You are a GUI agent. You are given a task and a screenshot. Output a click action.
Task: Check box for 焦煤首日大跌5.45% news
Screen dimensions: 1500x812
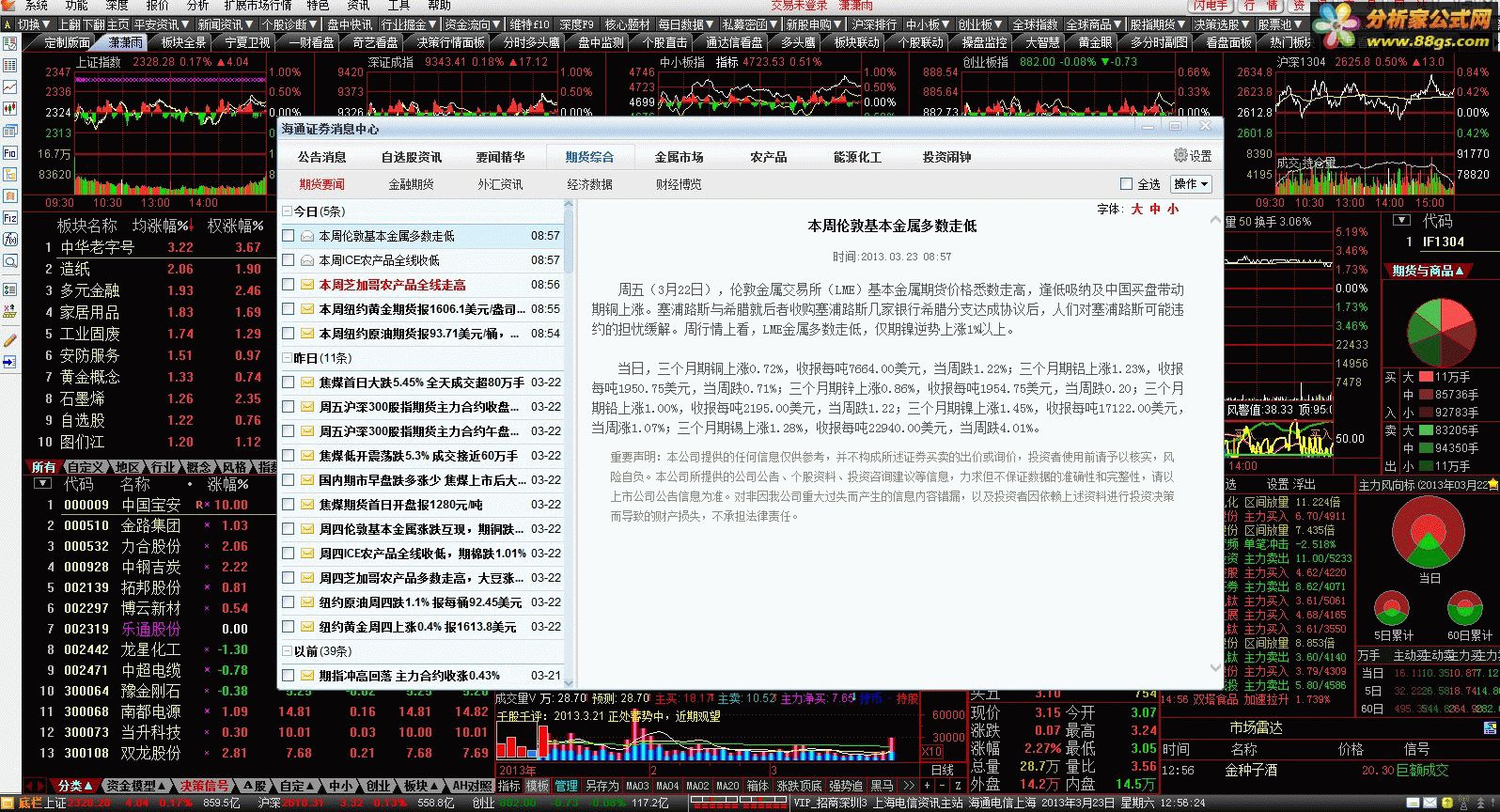click(289, 383)
